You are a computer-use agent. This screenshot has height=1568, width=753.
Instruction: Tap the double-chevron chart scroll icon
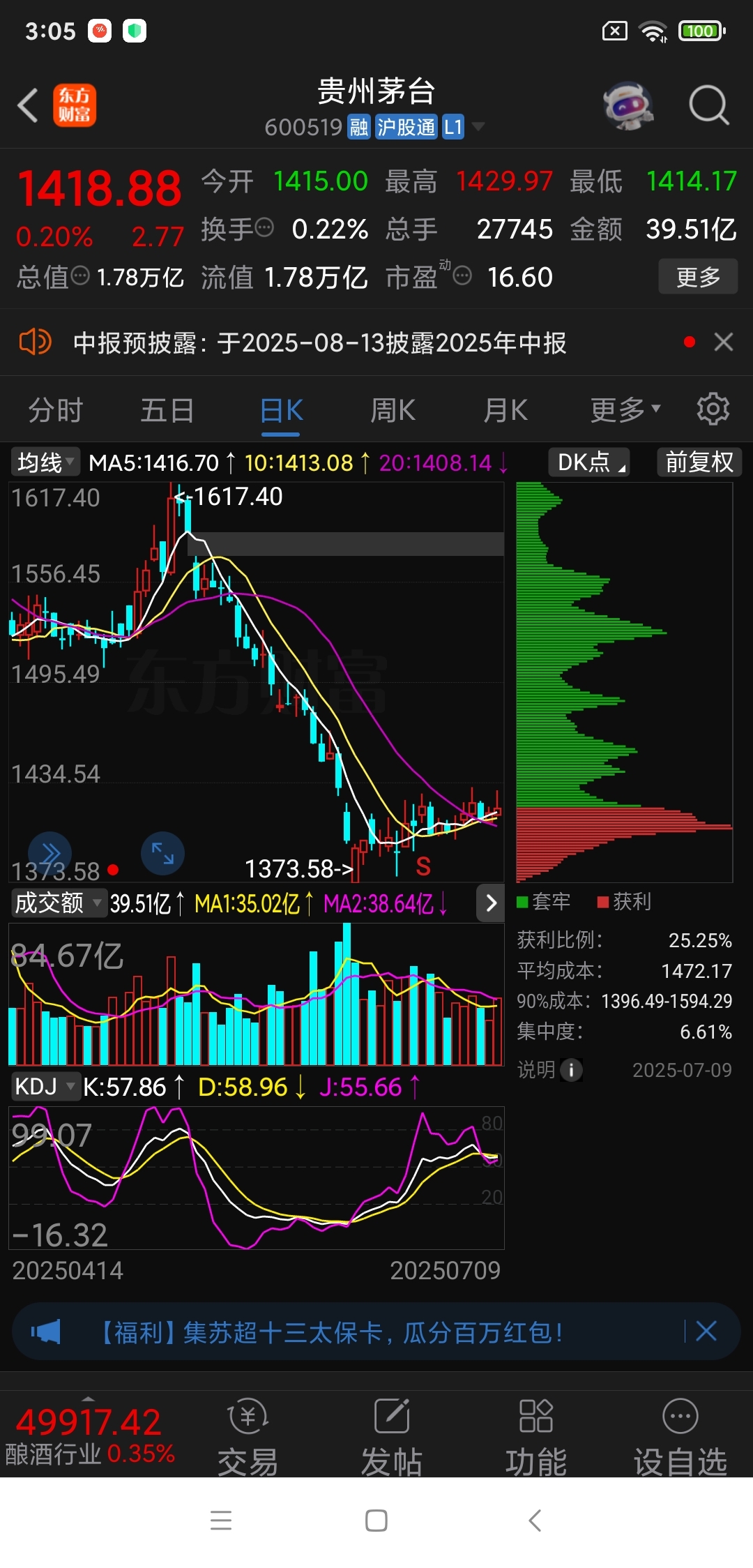tap(50, 853)
